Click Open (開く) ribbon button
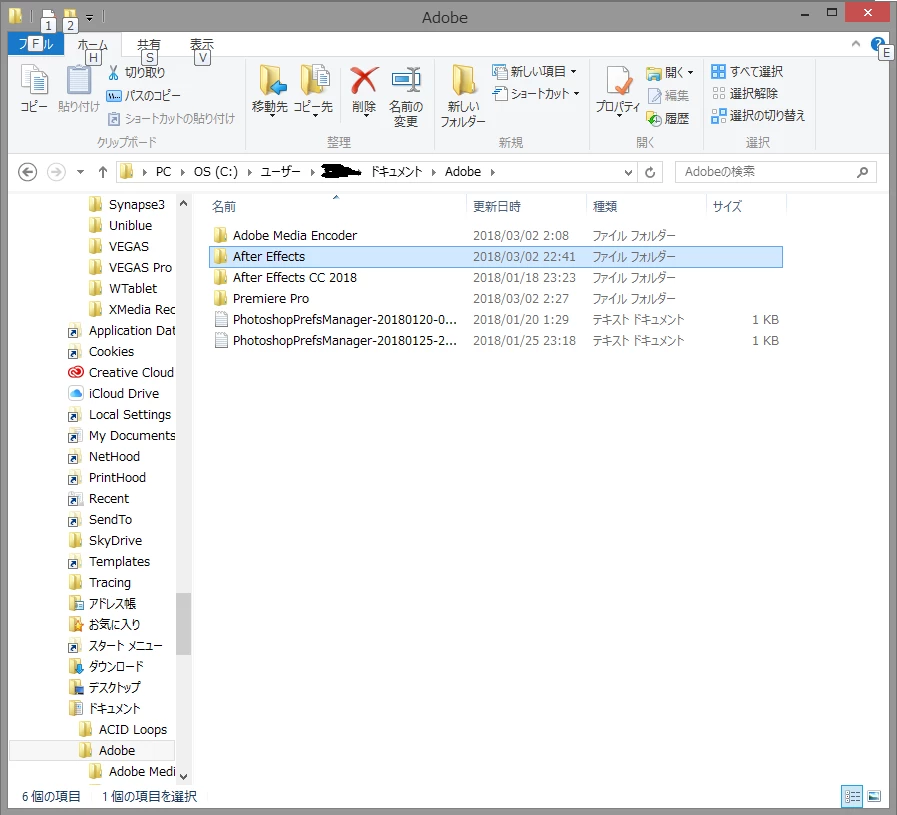The height and width of the screenshot is (815, 897). (669, 73)
